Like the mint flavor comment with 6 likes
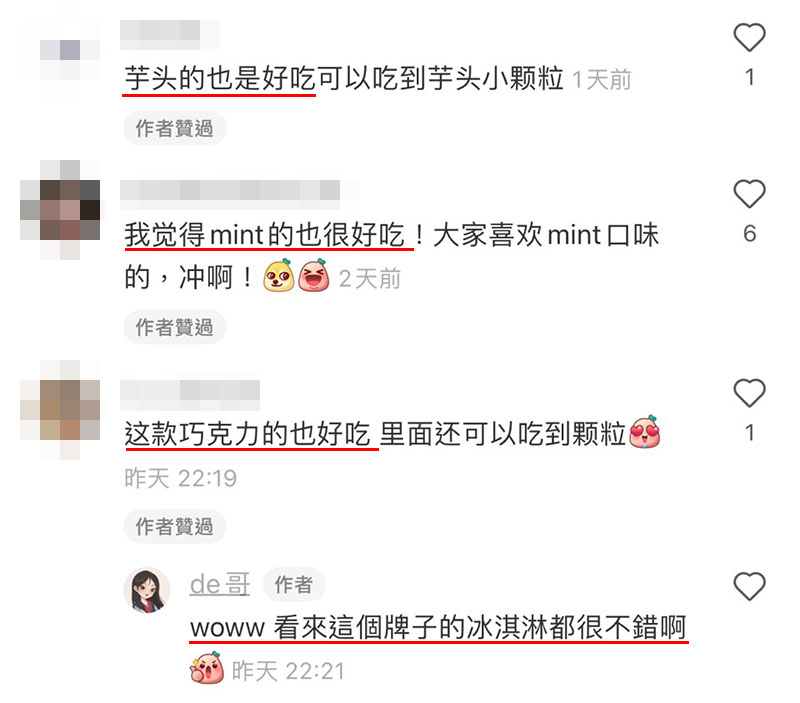The height and width of the screenshot is (703, 800). pos(749,193)
